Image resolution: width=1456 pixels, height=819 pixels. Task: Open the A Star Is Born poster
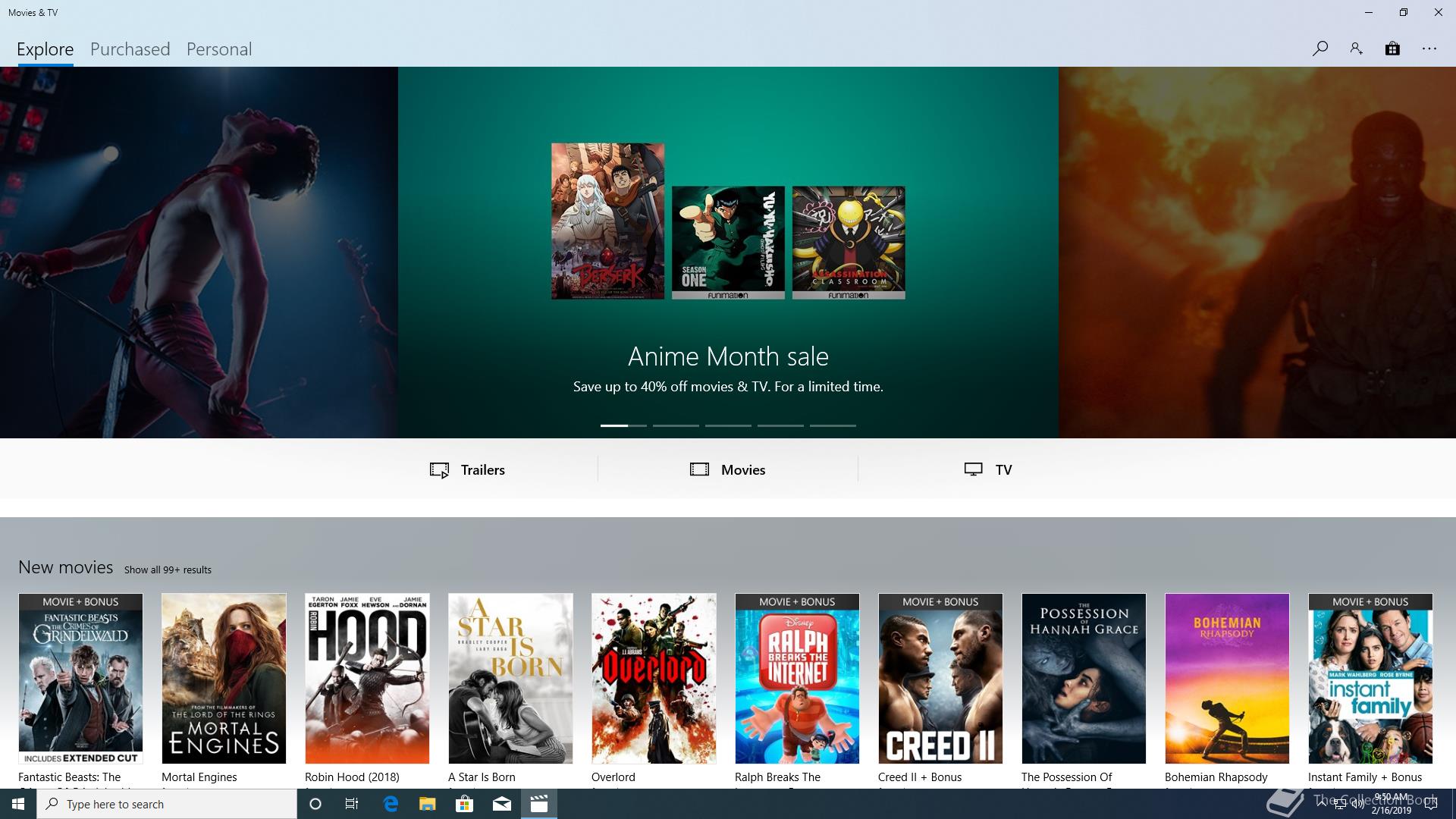pos(510,679)
